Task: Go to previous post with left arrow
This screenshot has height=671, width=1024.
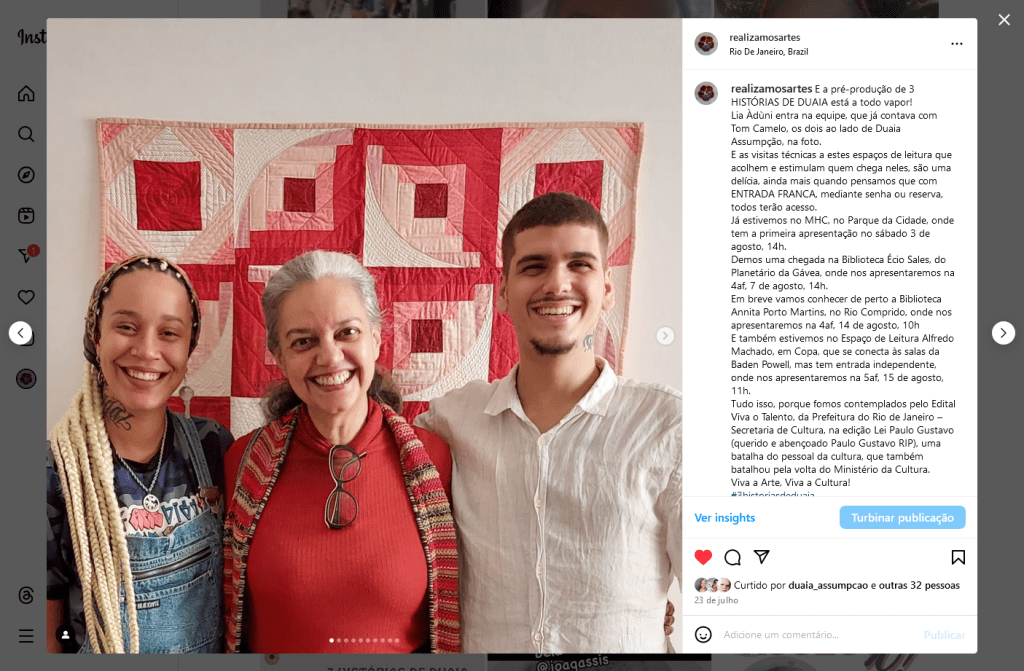Action: click(x=20, y=333)
